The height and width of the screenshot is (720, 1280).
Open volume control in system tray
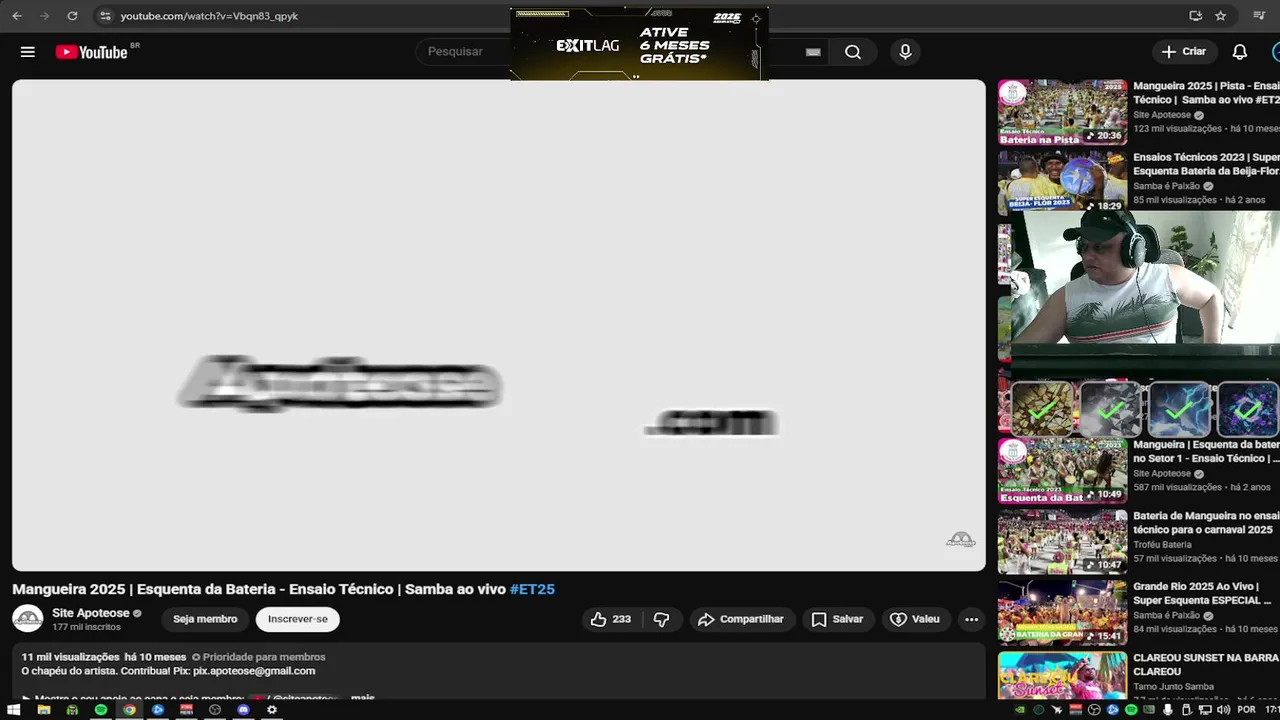1224,710
